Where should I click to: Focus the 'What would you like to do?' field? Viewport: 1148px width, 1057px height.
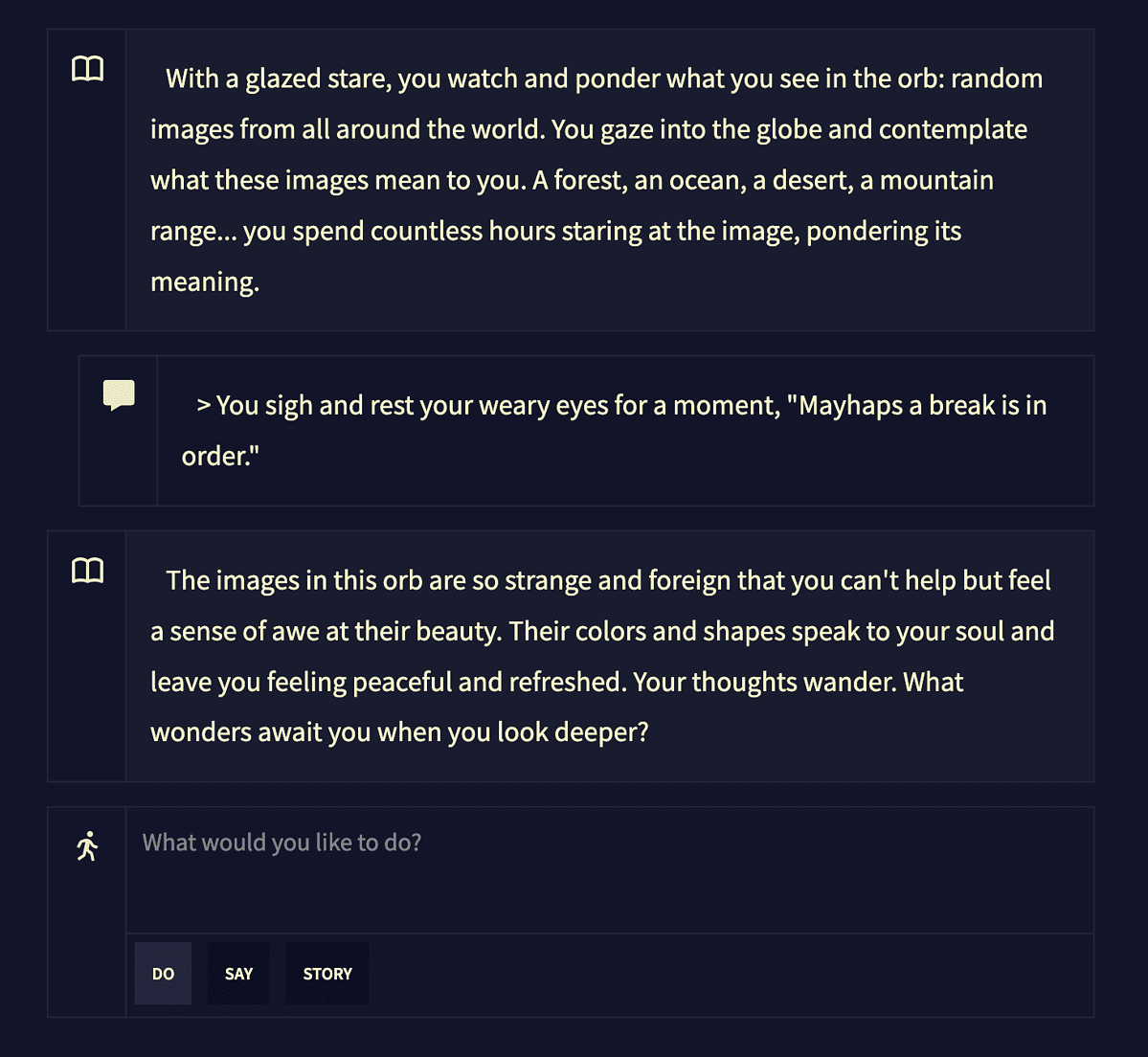610,870
